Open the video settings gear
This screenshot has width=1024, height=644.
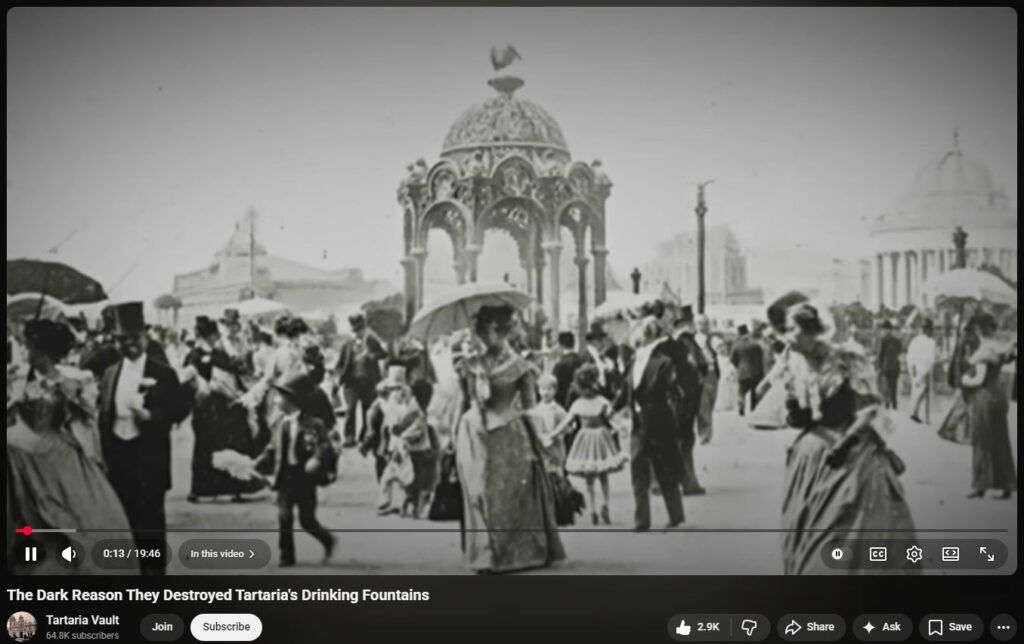click(x=914, y=554)
